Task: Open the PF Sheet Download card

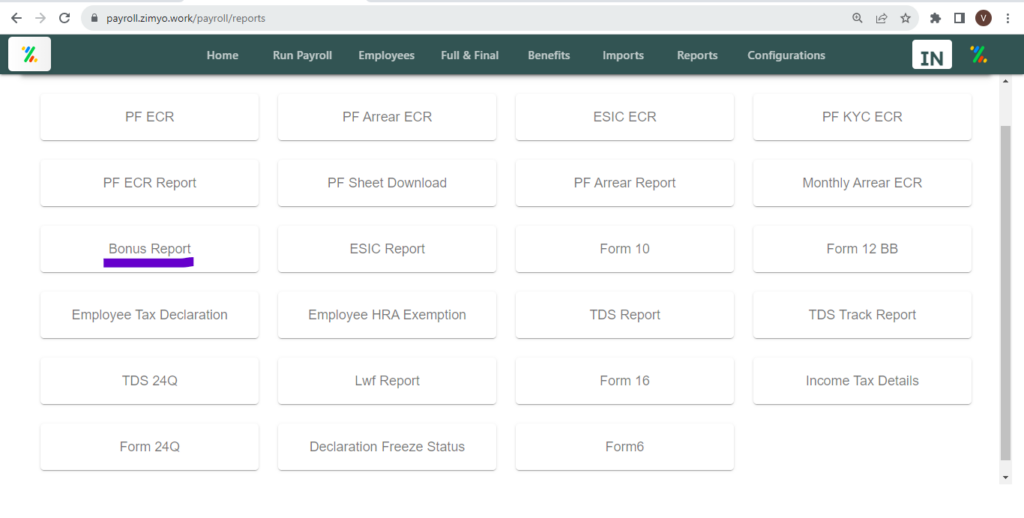Action: (x=387, y=183)
